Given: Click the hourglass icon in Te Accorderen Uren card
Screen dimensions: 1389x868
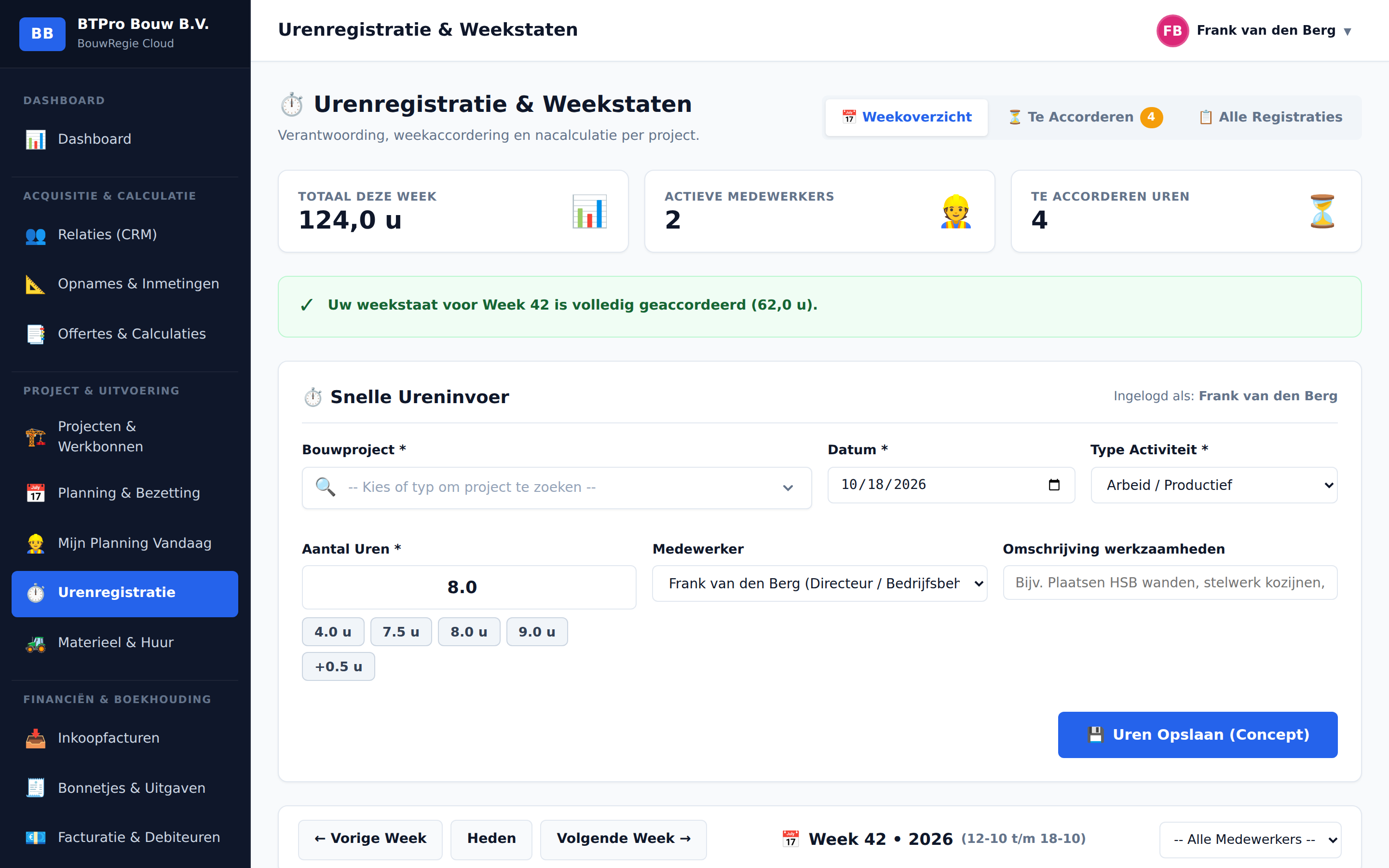Looking at the screenshot, I should (x=1322, y=211).
